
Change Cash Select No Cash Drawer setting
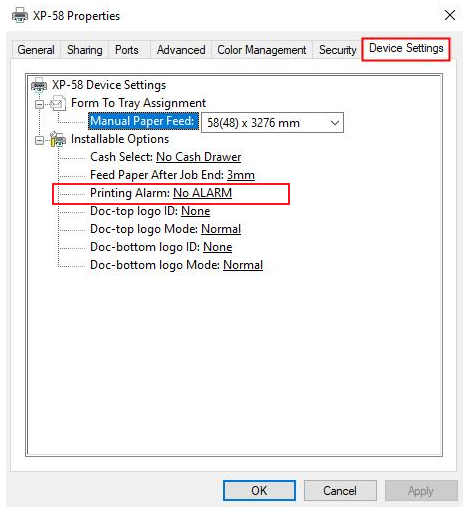click(x=199, y=157)
